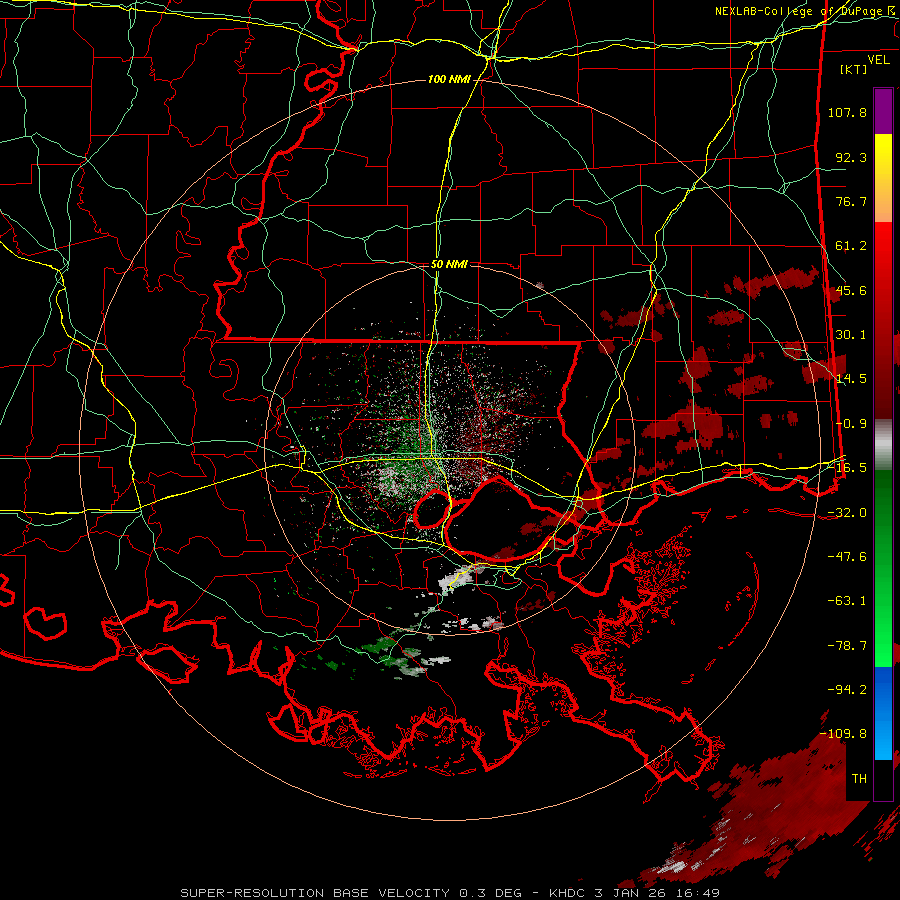Viewport: 900px width, 900px height.
Task: Click the purple segment of velocity color bar
Action: pyautogui.click(x=883, y=111)
